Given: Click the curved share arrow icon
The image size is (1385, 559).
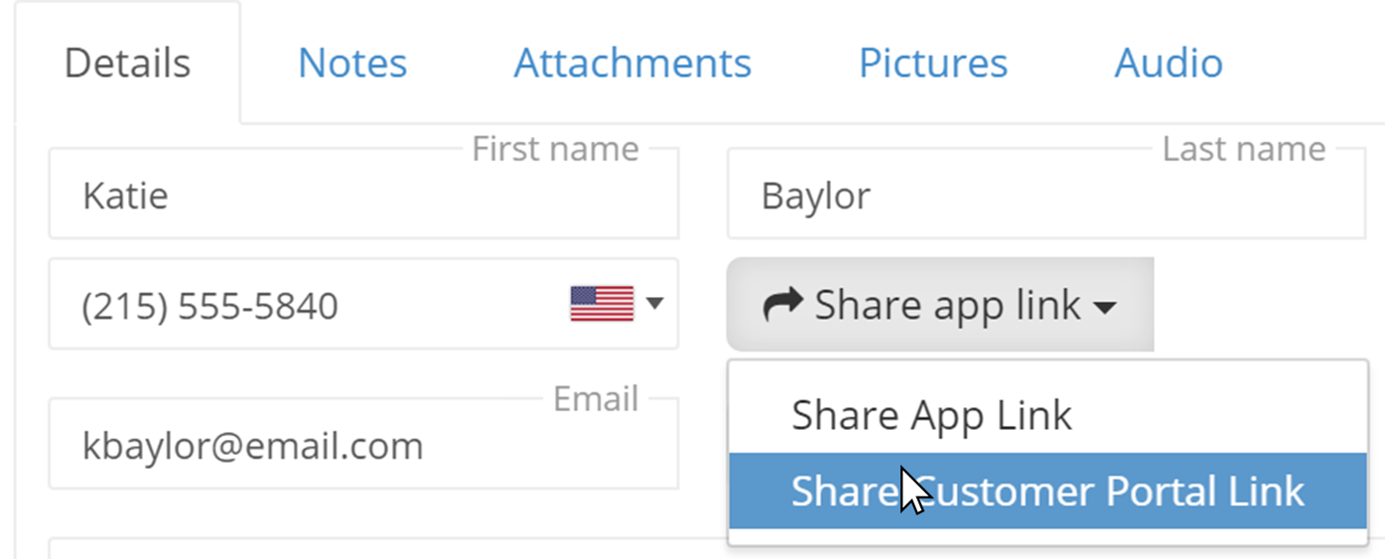Looking at the screenshot, I should click(783, 304).
